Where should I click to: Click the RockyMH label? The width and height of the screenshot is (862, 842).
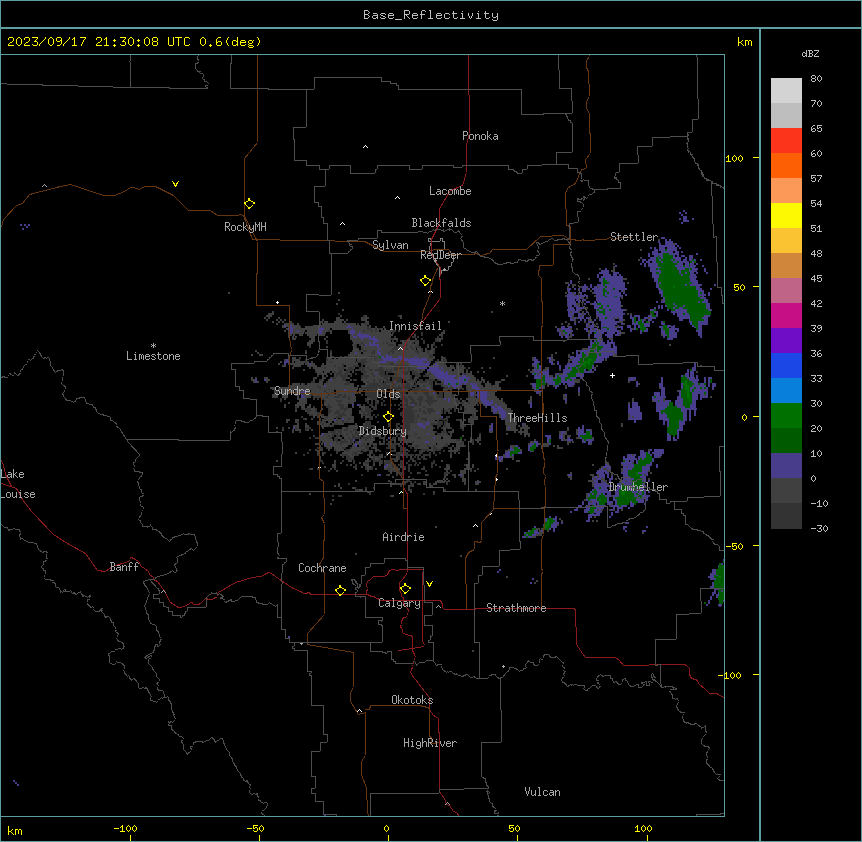click(x=245, y=227)
